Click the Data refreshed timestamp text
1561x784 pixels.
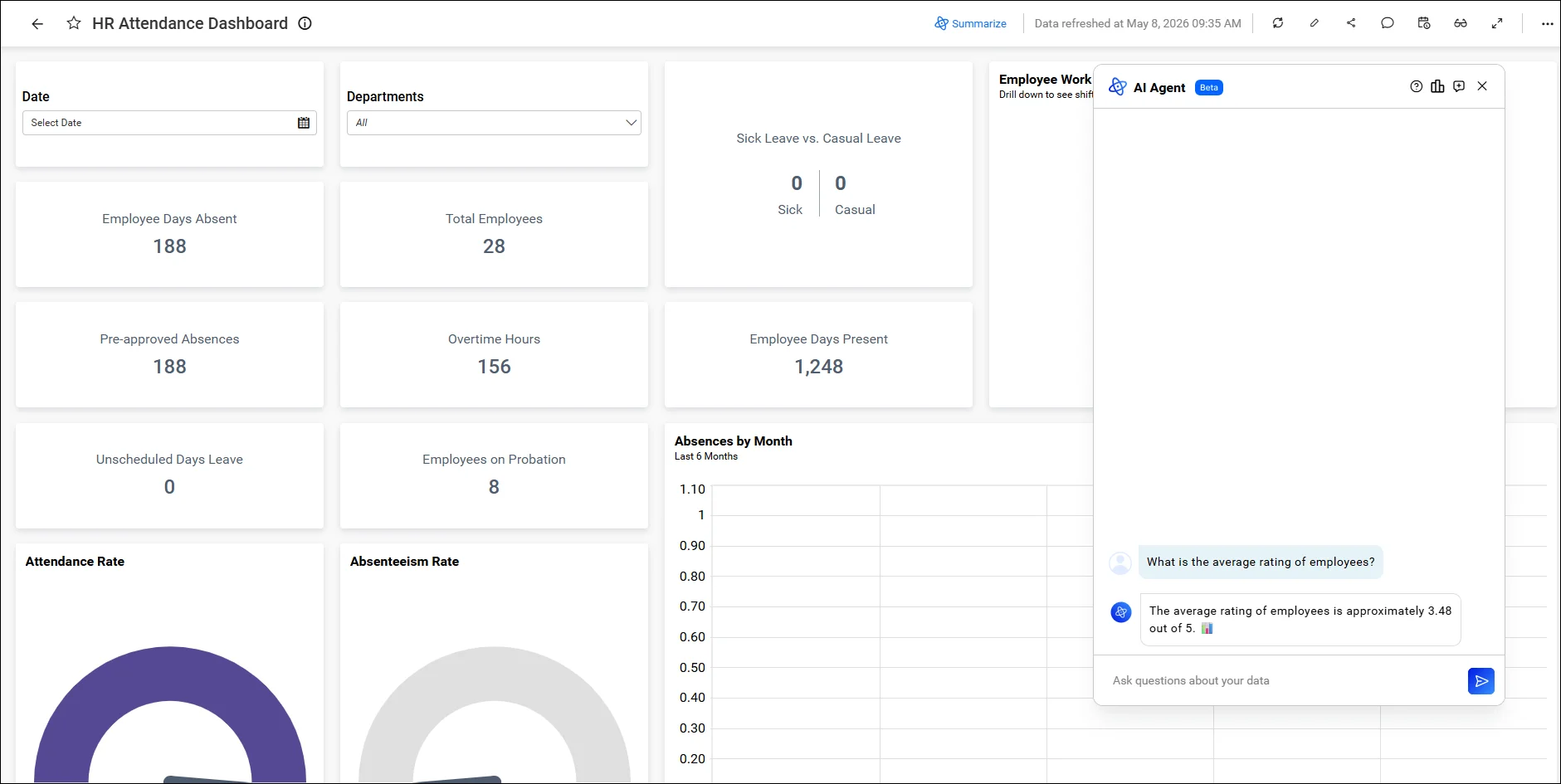pos(1138,23)
